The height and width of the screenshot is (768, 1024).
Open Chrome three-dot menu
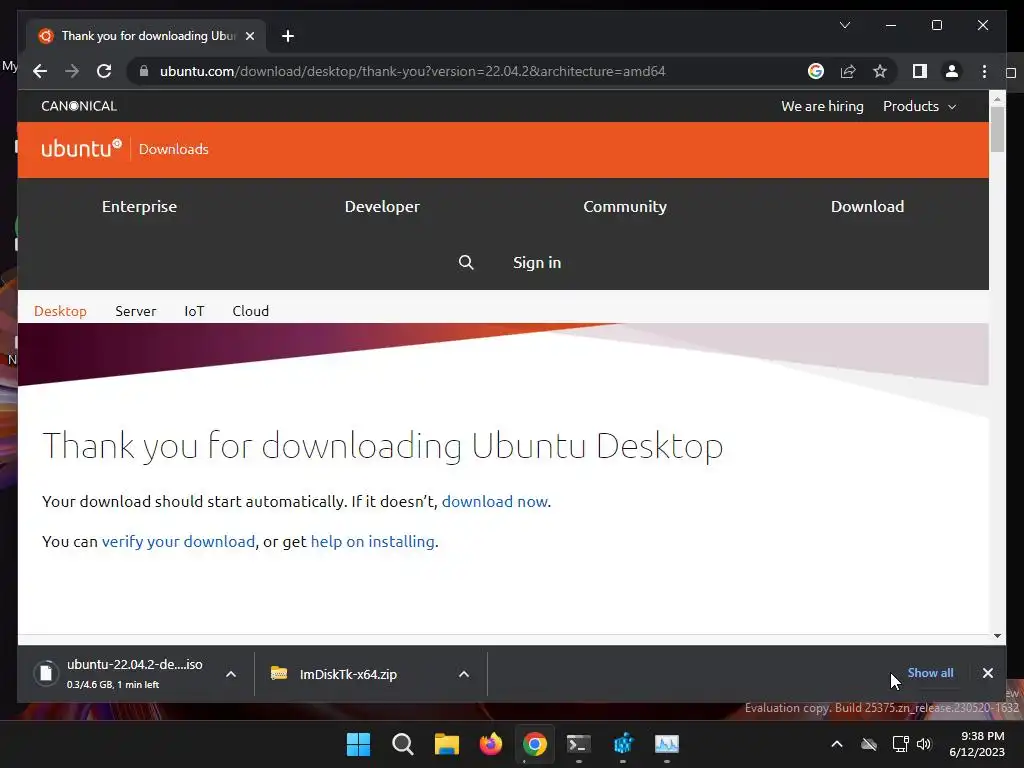[984, 71]
